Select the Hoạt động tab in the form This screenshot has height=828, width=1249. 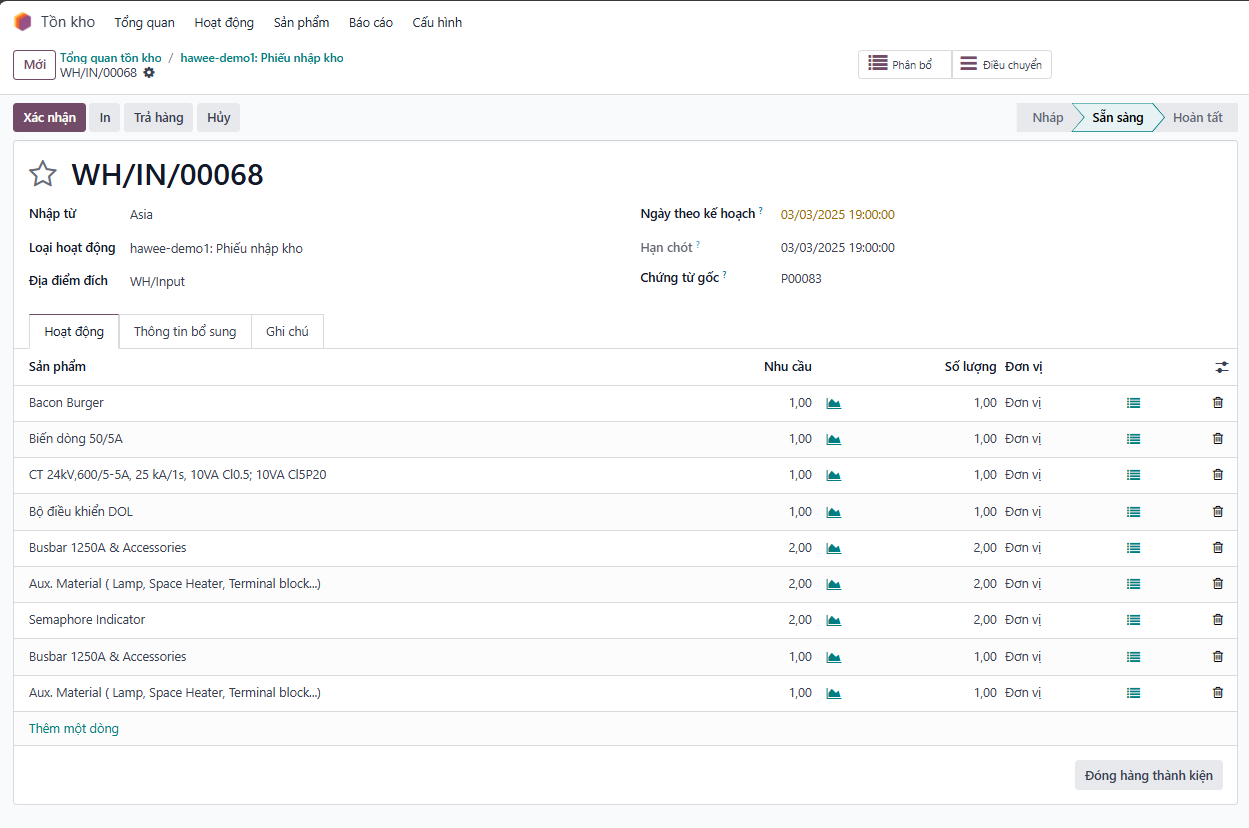pyautogui.click(x=74, y=332)
